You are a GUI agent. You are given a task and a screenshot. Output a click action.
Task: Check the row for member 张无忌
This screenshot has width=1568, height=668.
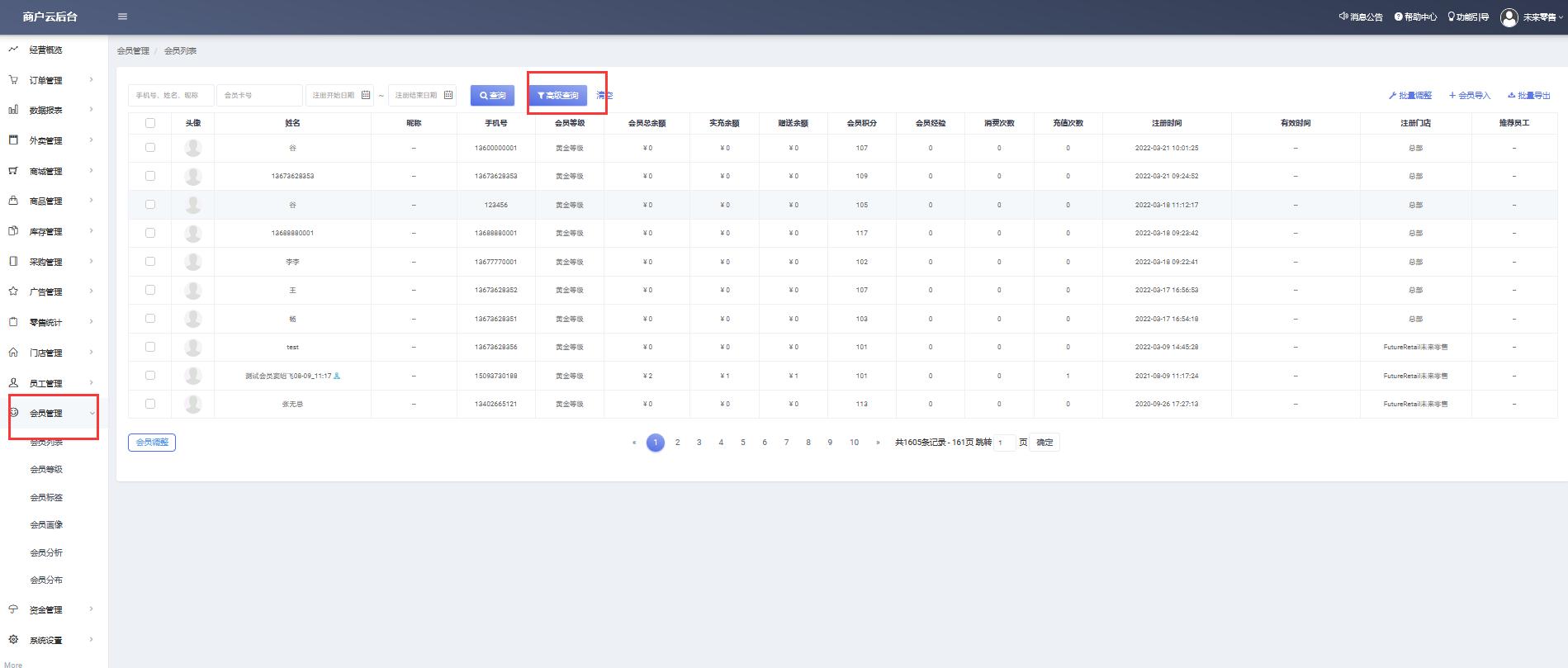[x=150, y=404]
